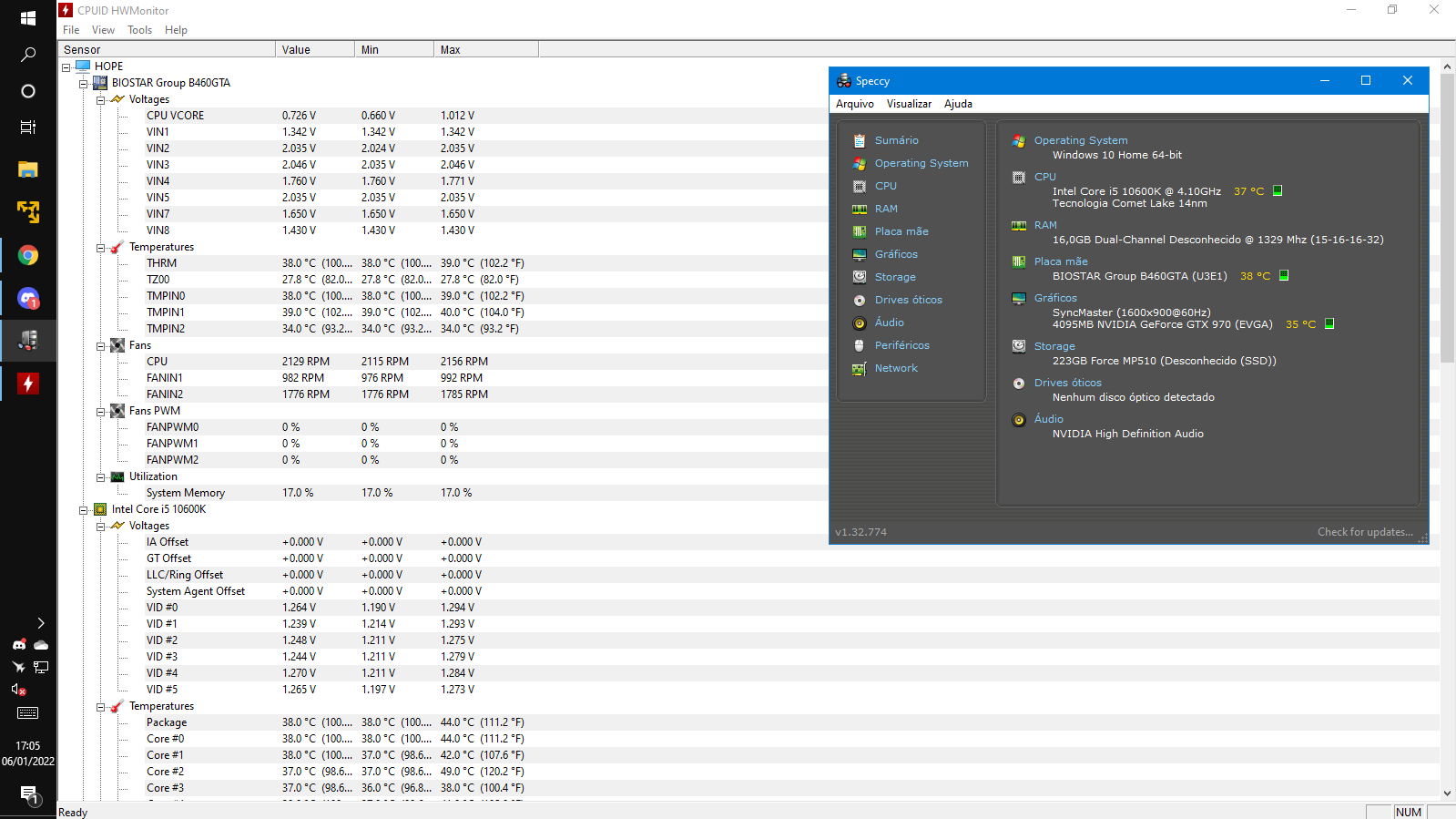Open Gráficos in Speccy sidebar
Viewport: 1456px width, 819px height.
click(896, 254)
